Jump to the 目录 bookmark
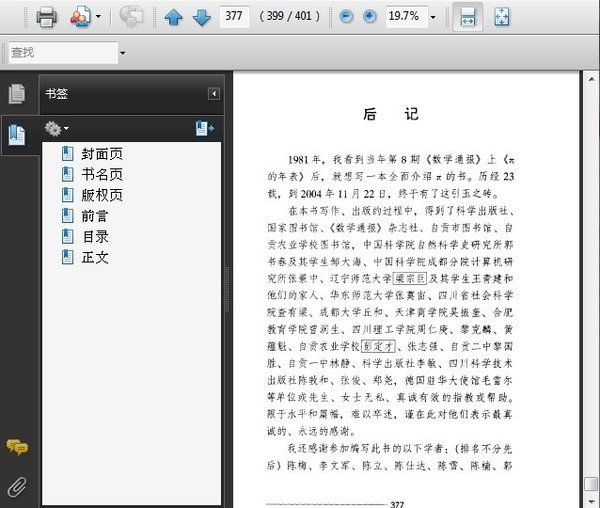 coord(95,237)
